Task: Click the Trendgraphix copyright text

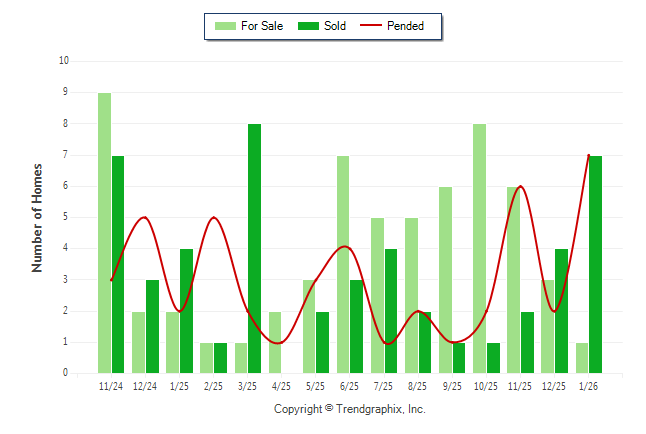Action: coord(350,409)
